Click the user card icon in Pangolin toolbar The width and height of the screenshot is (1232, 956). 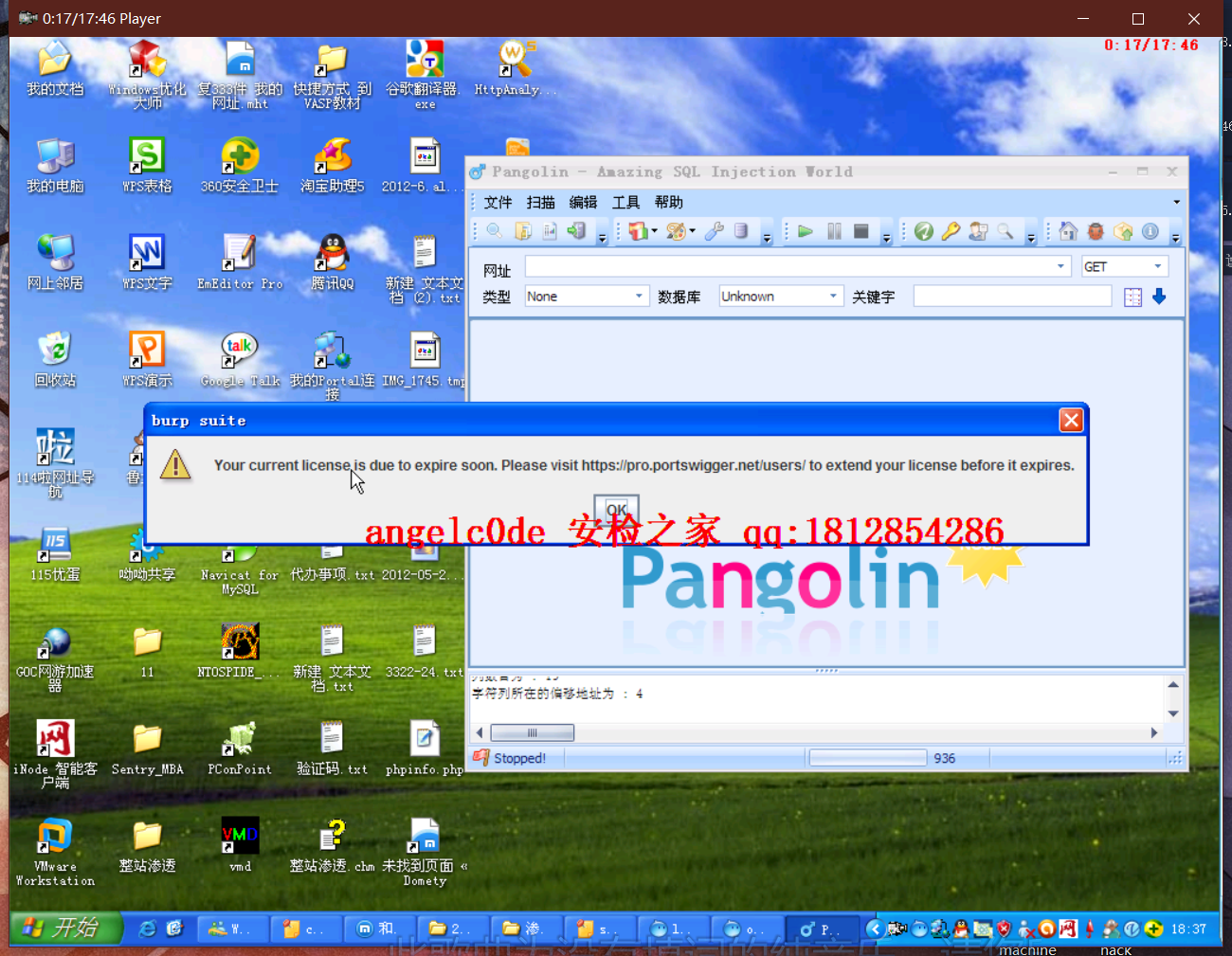pyautogui.click(x=978, y=231)
